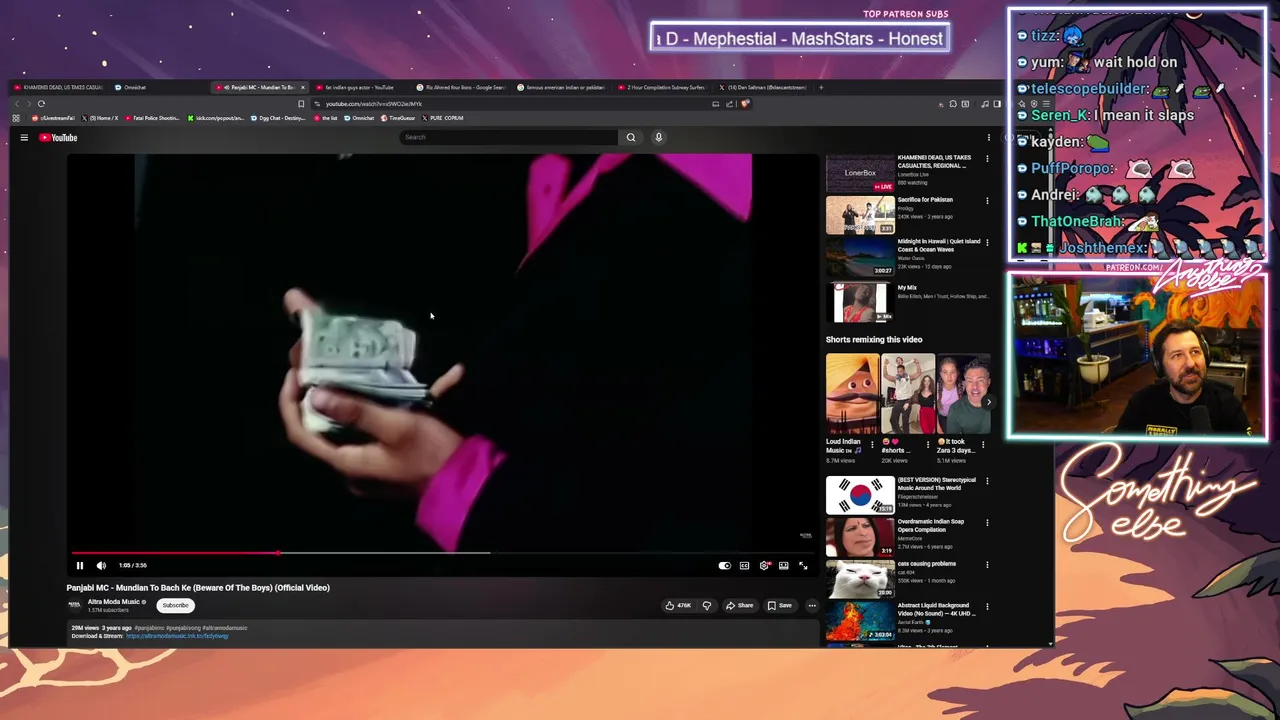1280x720 pixels.
Task: Open the PURE COPIUM bookmark
Action: tap(443, 118)
